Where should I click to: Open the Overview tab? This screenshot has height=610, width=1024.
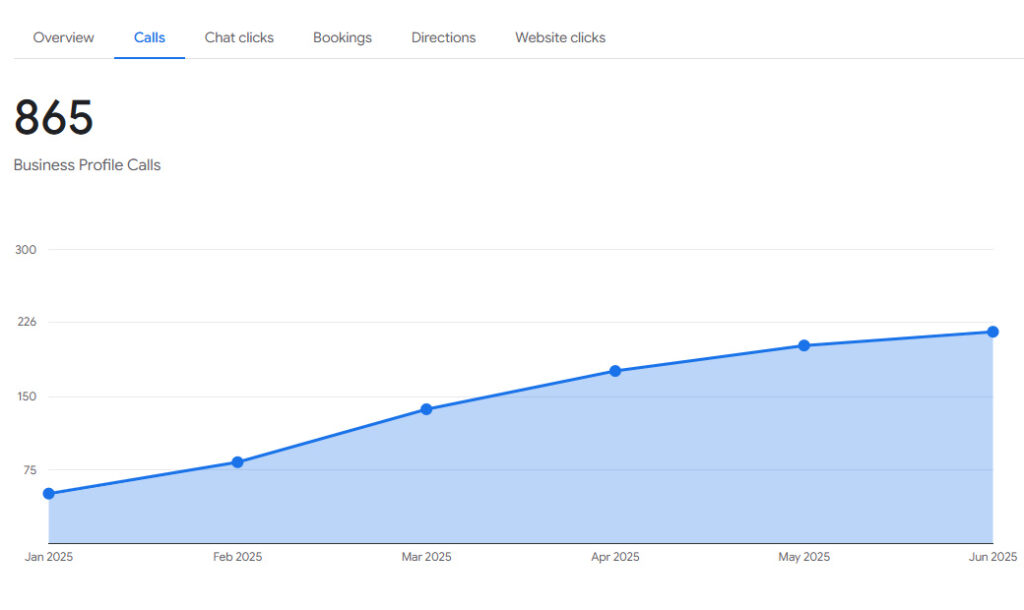[64, 38]
